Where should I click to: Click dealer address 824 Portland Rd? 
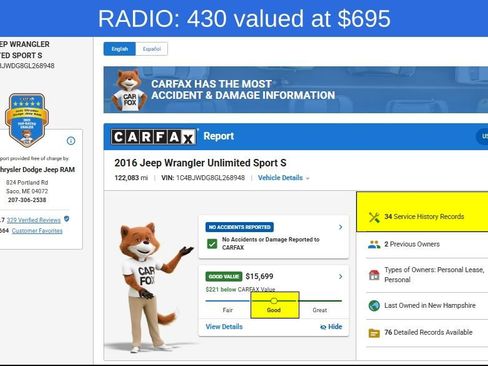pyautogui.click(x=27, y=182)
